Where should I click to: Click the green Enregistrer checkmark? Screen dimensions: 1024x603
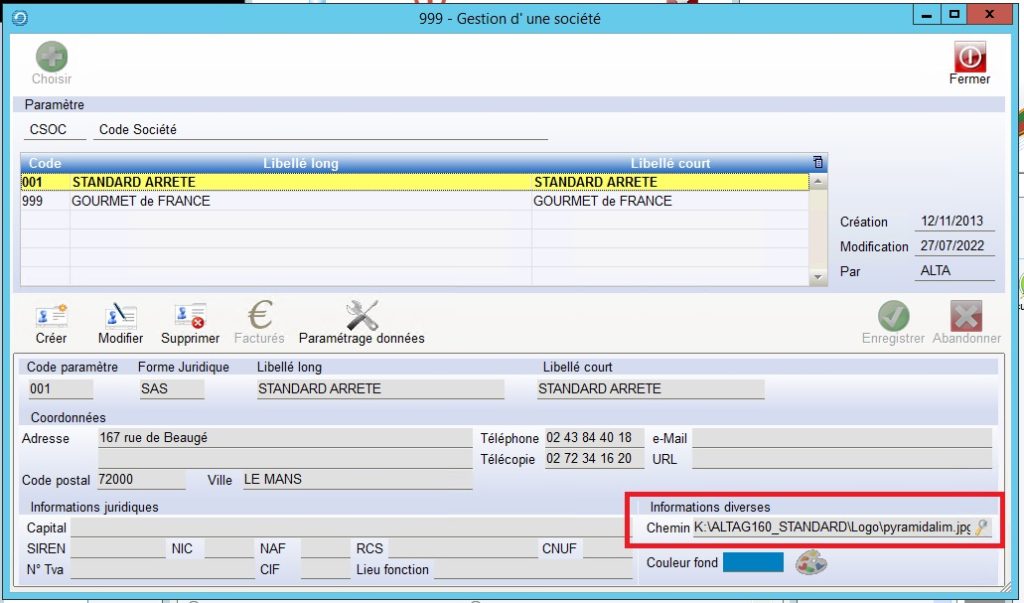point(893,316)
